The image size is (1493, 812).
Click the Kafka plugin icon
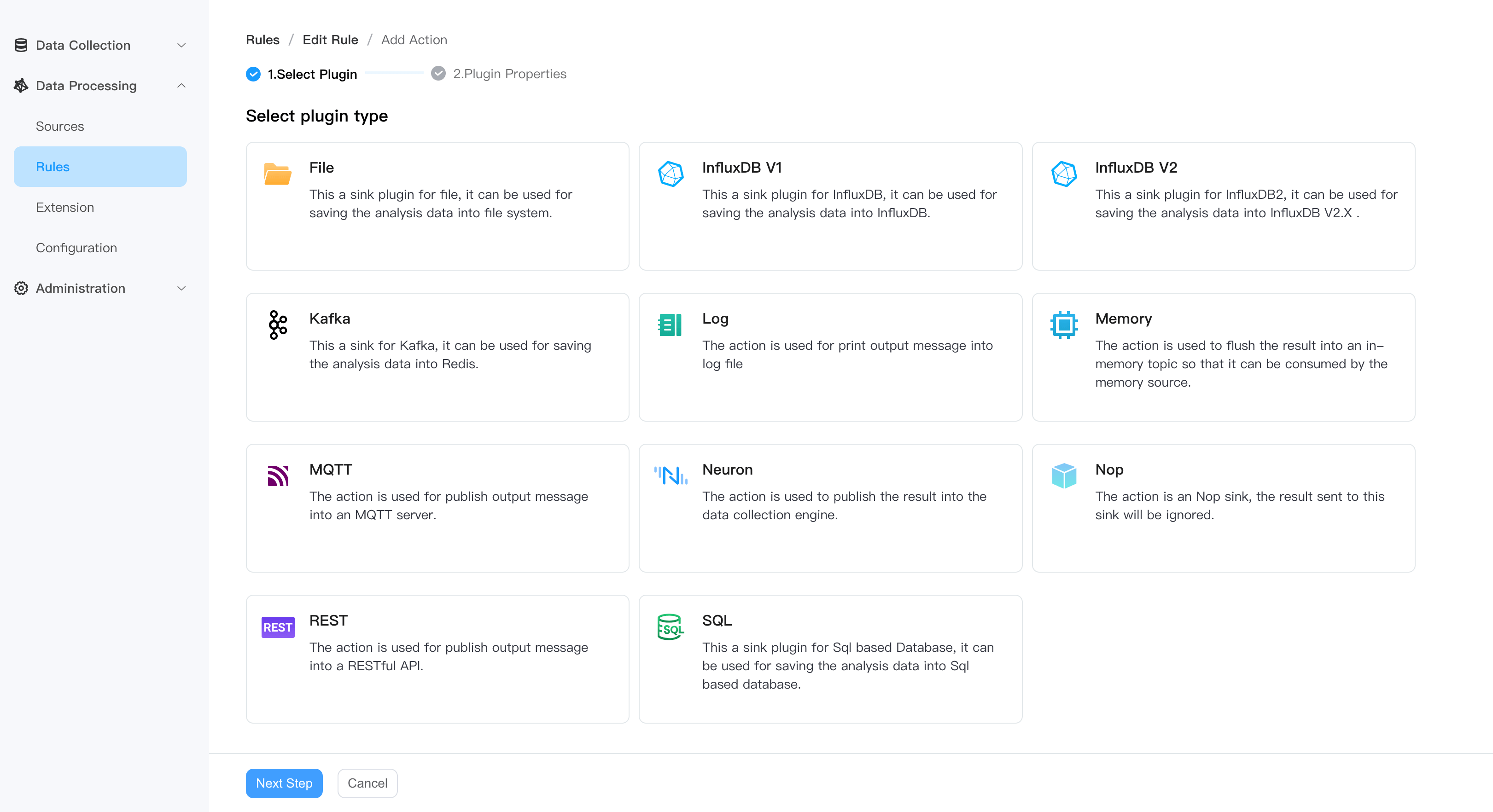click(278, 325)
